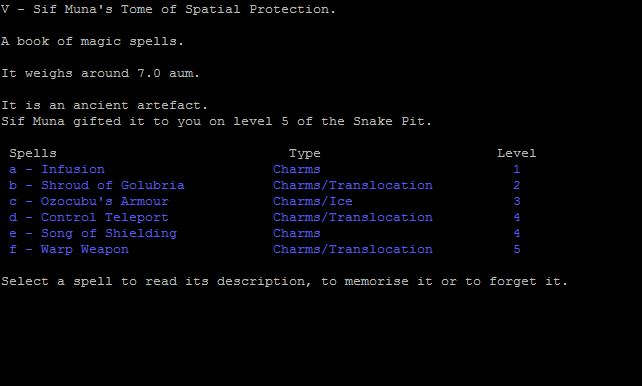The image size is (642, 386).
Task: Click the Type column header
Action: pyautogui.click(x=305, y=153)
